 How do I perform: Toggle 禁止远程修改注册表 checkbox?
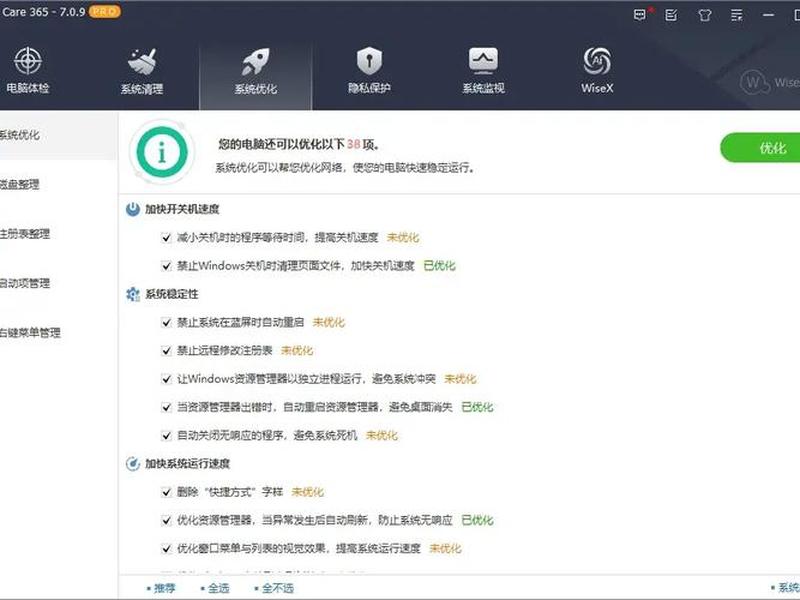coord(166,351)
